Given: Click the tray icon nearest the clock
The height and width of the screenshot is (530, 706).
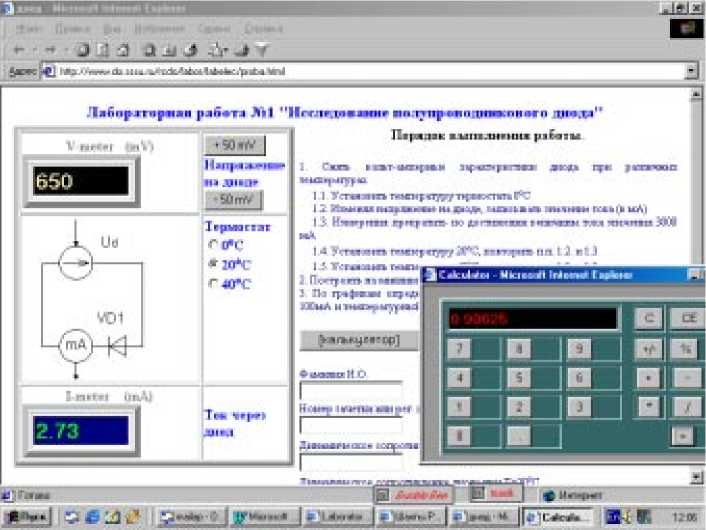Looking at the screenshot, I should tap(644, 517).
